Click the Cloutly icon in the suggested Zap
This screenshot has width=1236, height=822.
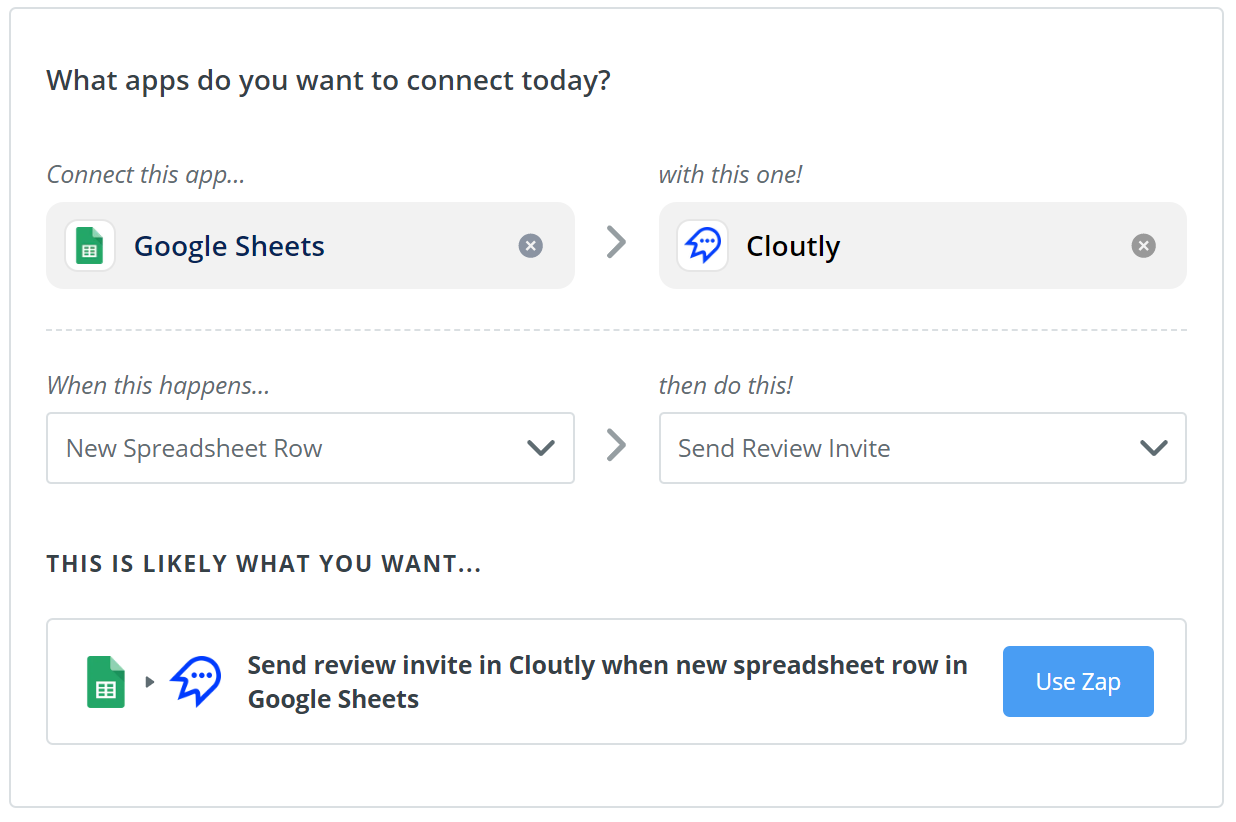196,682
